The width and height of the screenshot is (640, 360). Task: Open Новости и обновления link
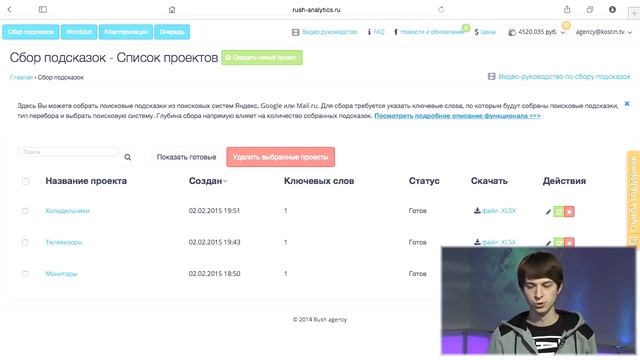(x=429, y=32)
